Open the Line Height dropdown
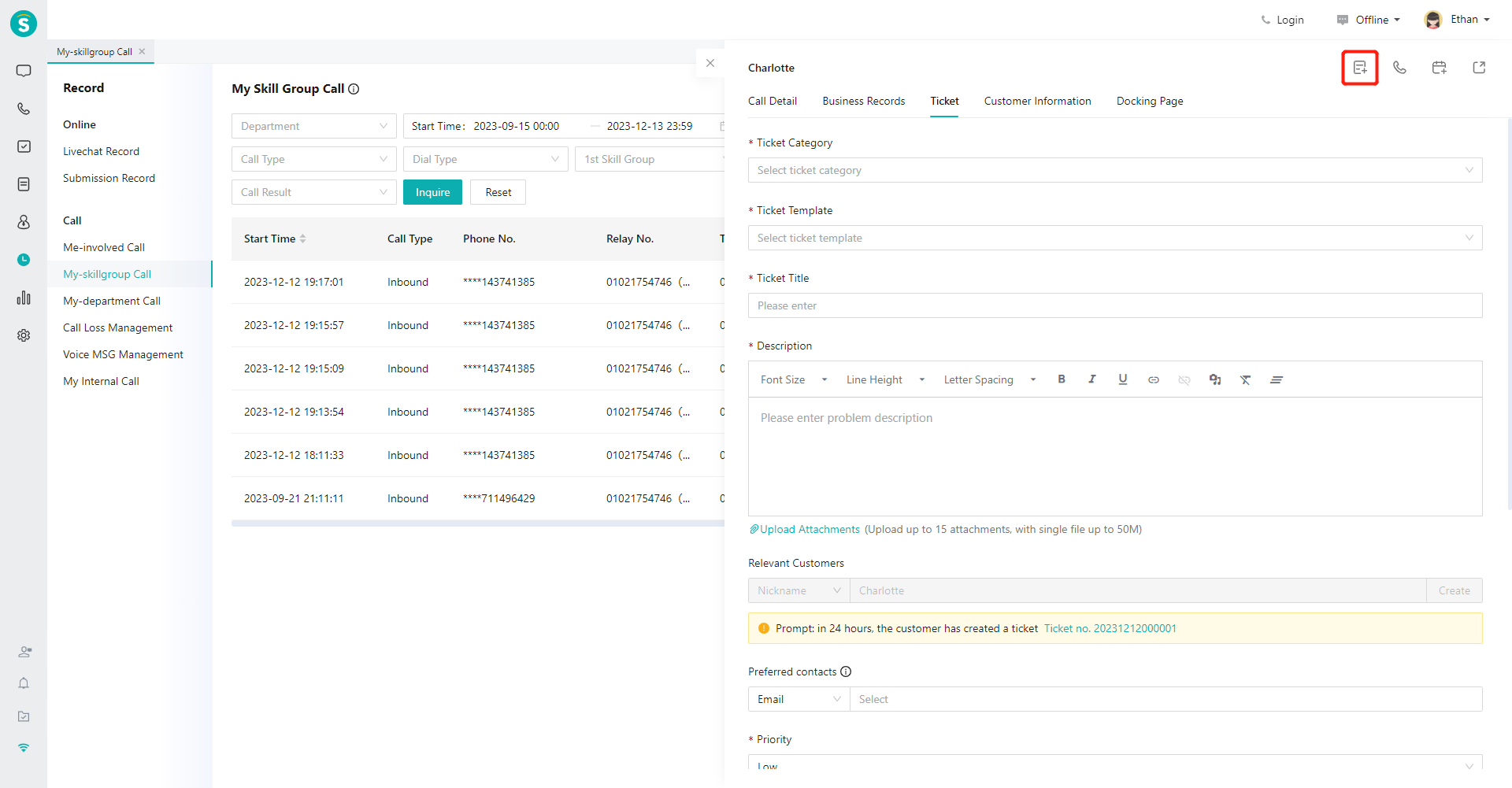Screen dimensions: 1512x788 tap(885, 379)
